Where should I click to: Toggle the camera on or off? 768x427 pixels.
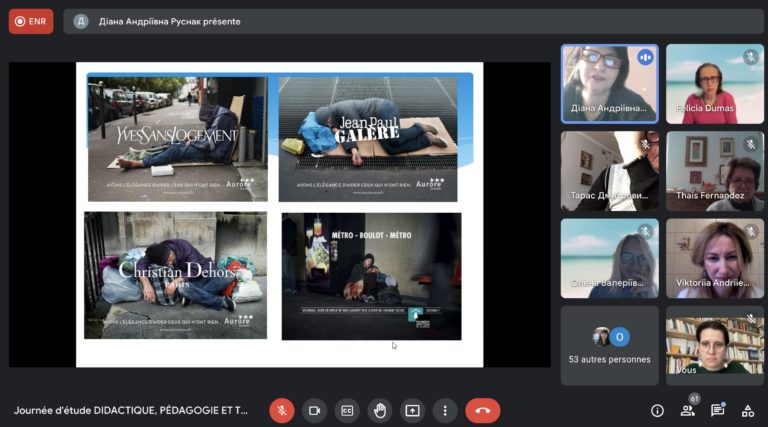click(x=314, y=410)
